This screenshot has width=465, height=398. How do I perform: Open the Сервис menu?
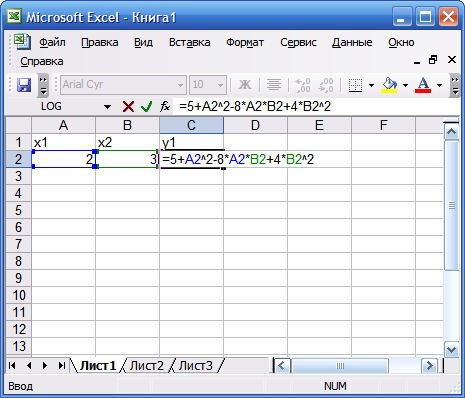pos(298,43)
